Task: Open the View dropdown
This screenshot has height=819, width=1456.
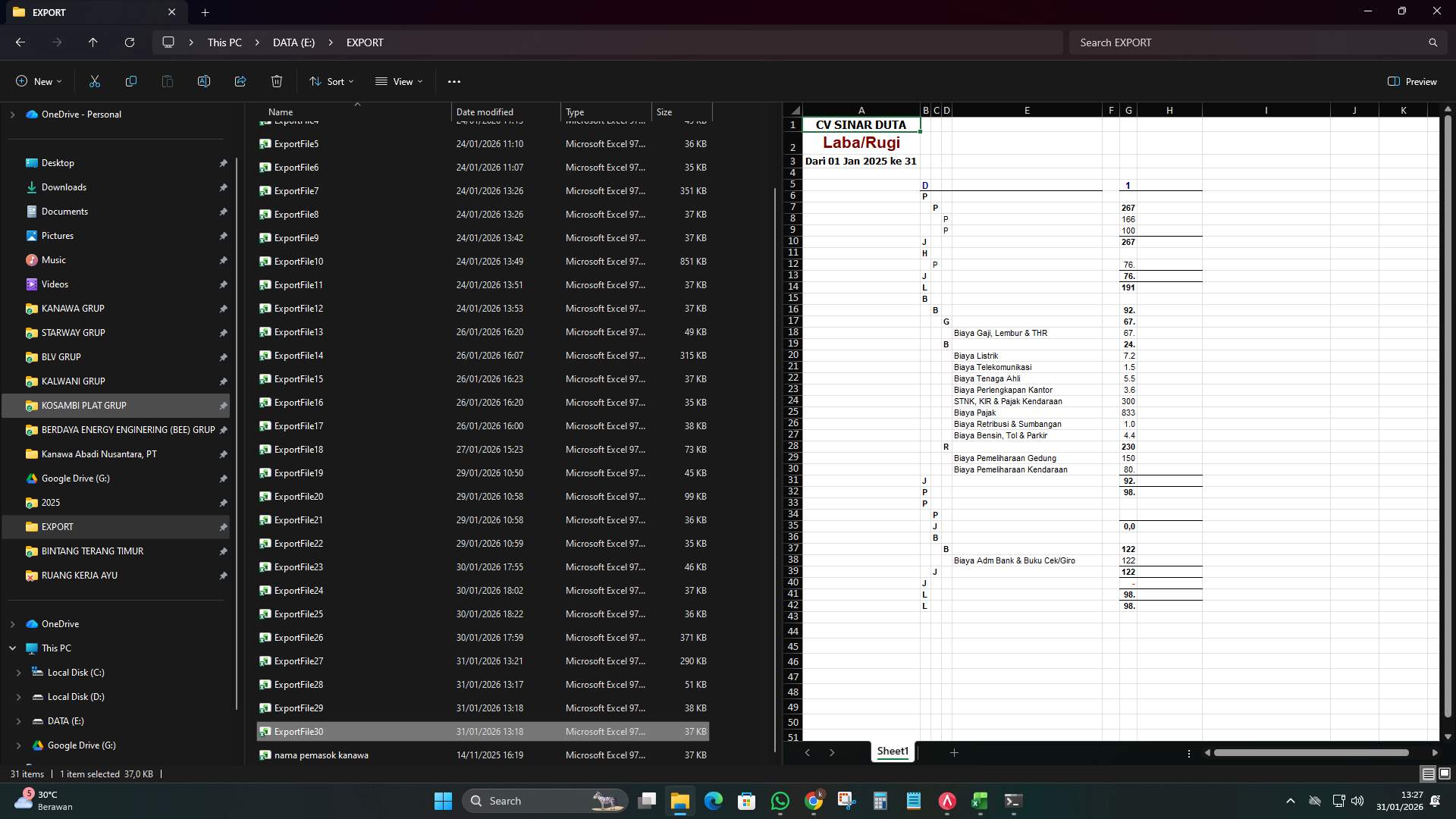Action: (x=399, y=81)
